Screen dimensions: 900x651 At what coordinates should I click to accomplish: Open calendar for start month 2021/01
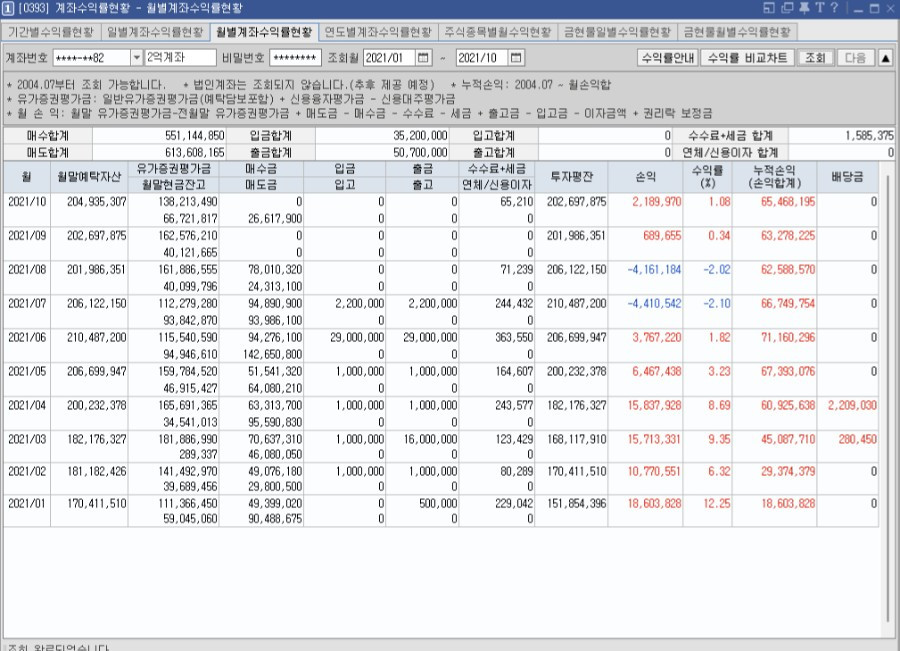(x=424, y=57)
